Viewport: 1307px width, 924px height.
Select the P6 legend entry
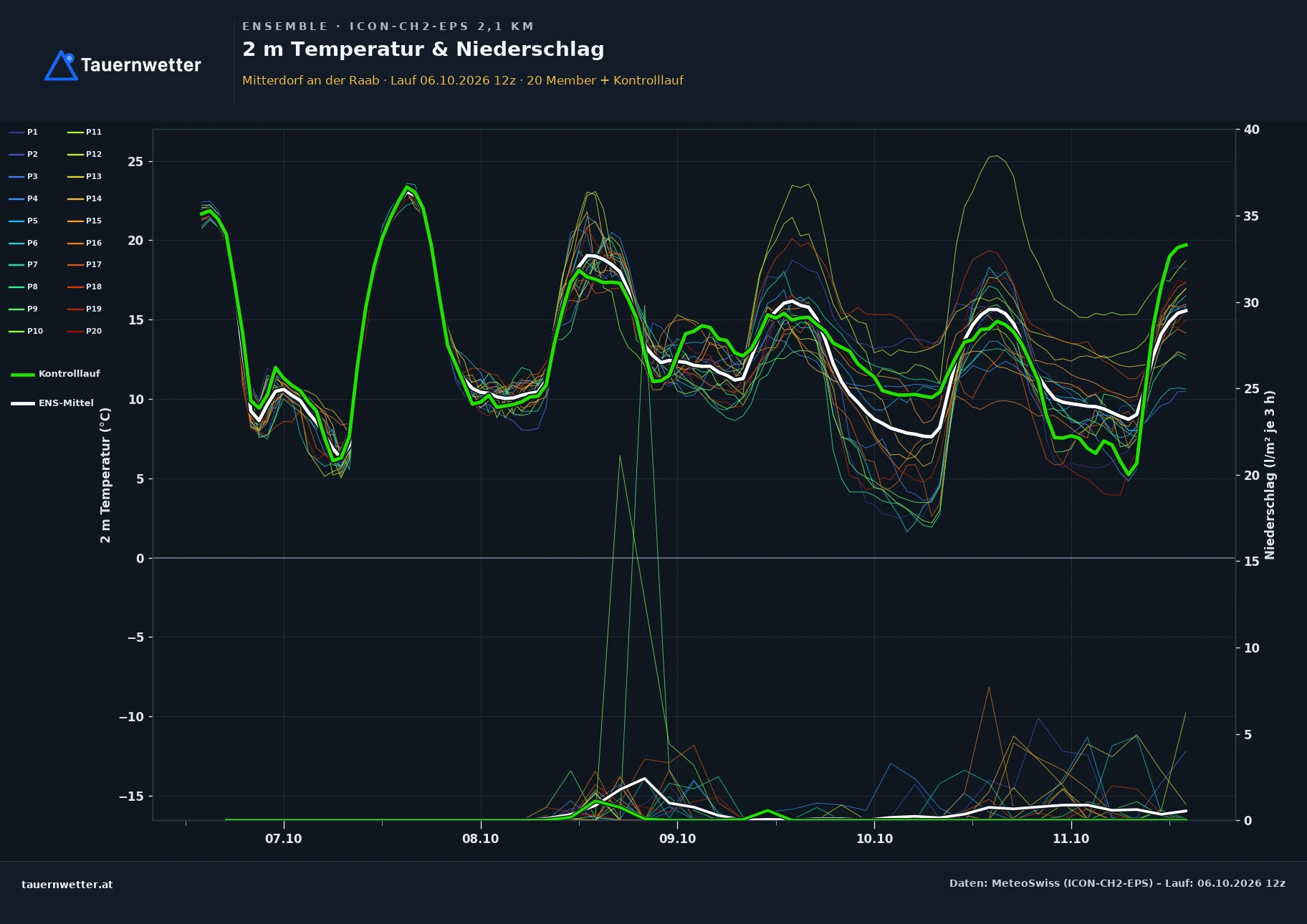[x=24, y=243]
